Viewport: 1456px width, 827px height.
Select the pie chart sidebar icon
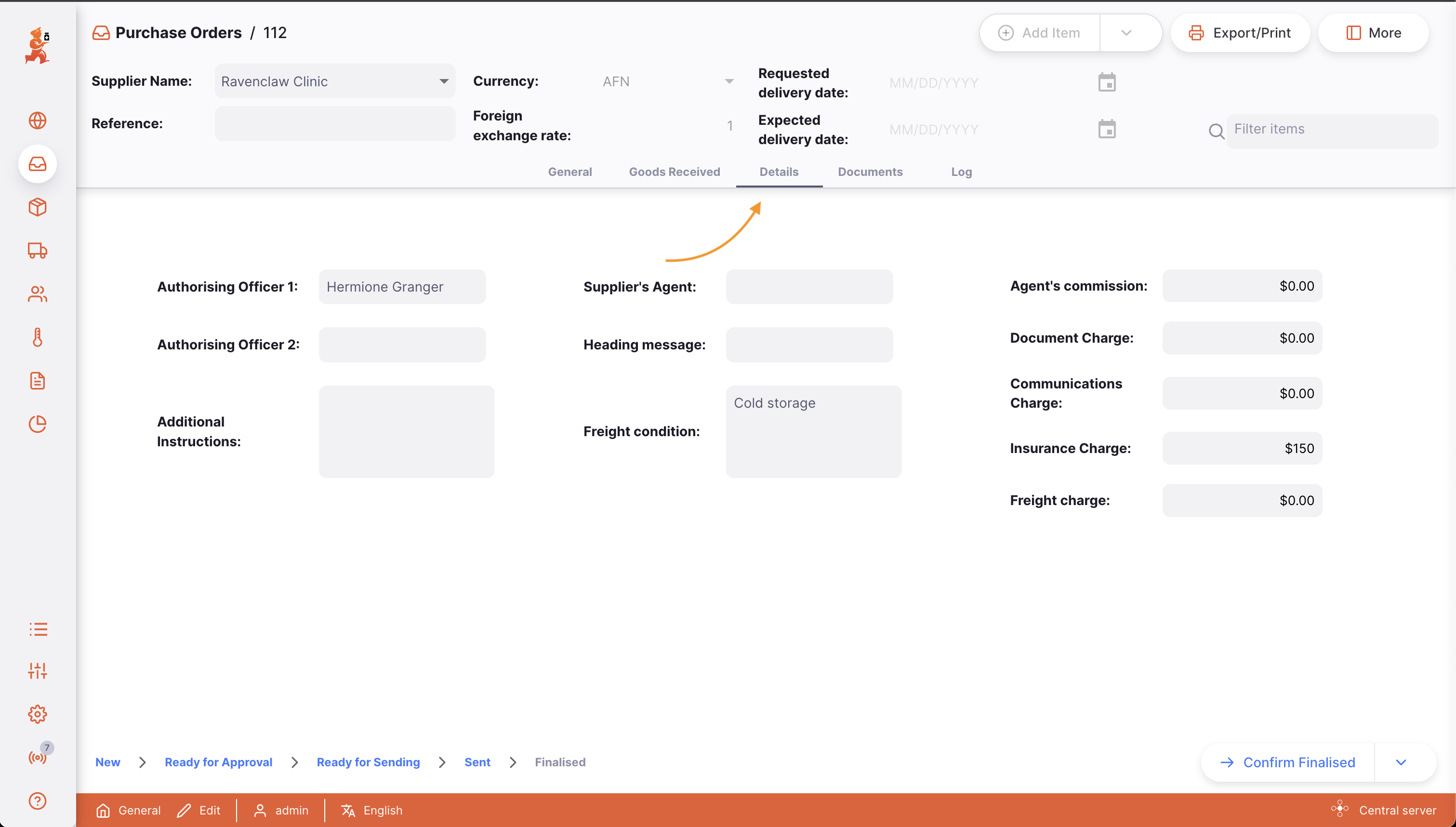tap(38, 424)
